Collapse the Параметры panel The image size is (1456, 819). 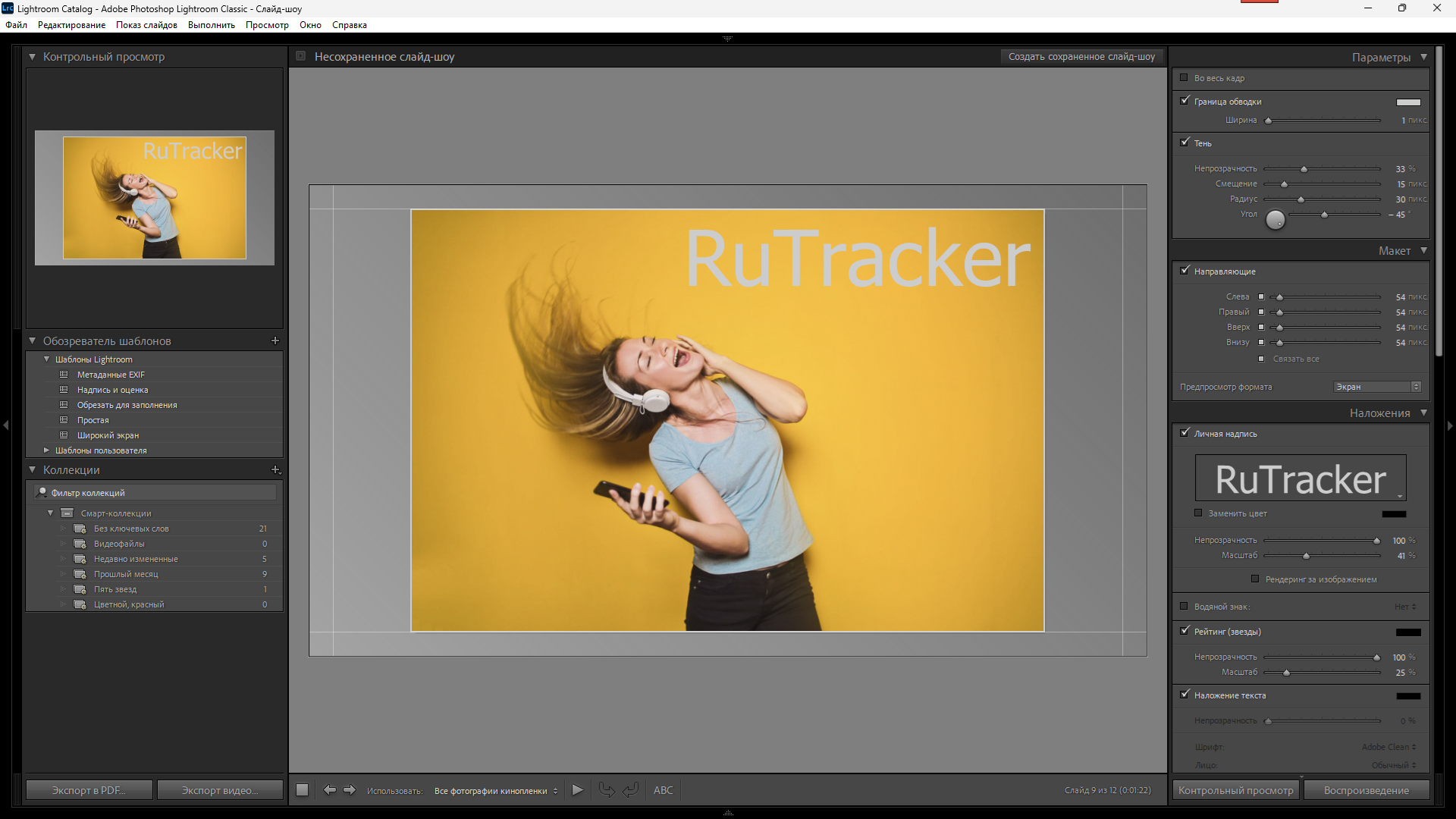(x=1423, y=57)
